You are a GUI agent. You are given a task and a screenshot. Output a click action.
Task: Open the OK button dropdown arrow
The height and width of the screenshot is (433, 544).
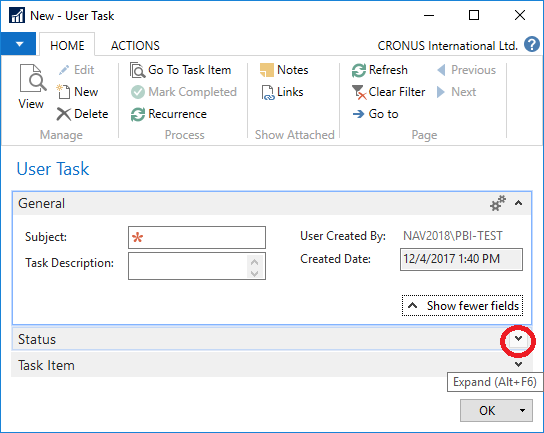pyautogui.click(x=522, y=411)
